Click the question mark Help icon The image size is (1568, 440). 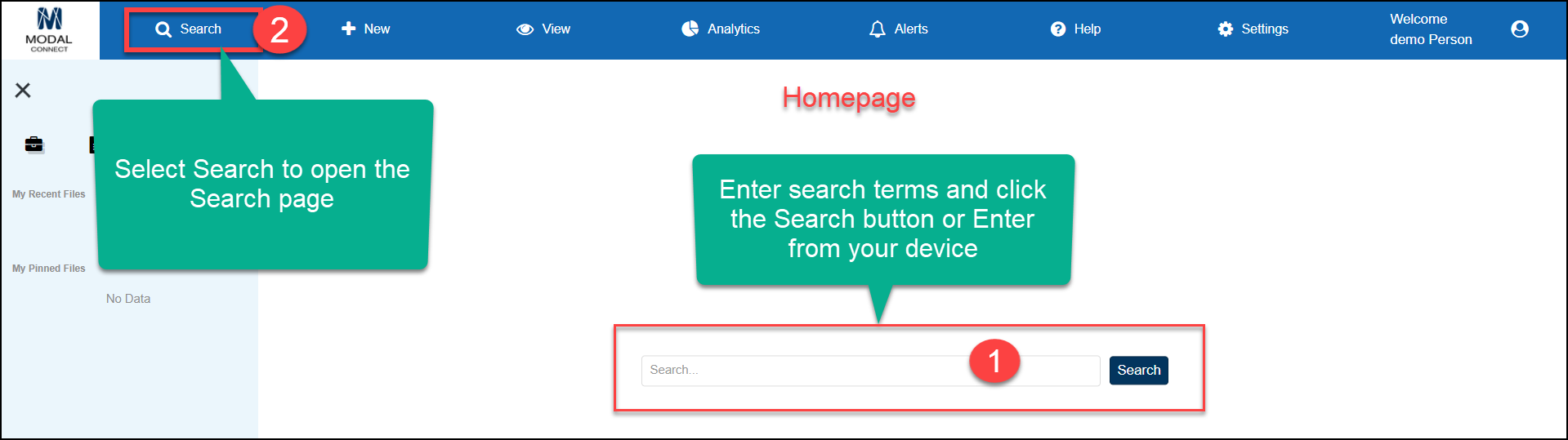coord(1058,29)
